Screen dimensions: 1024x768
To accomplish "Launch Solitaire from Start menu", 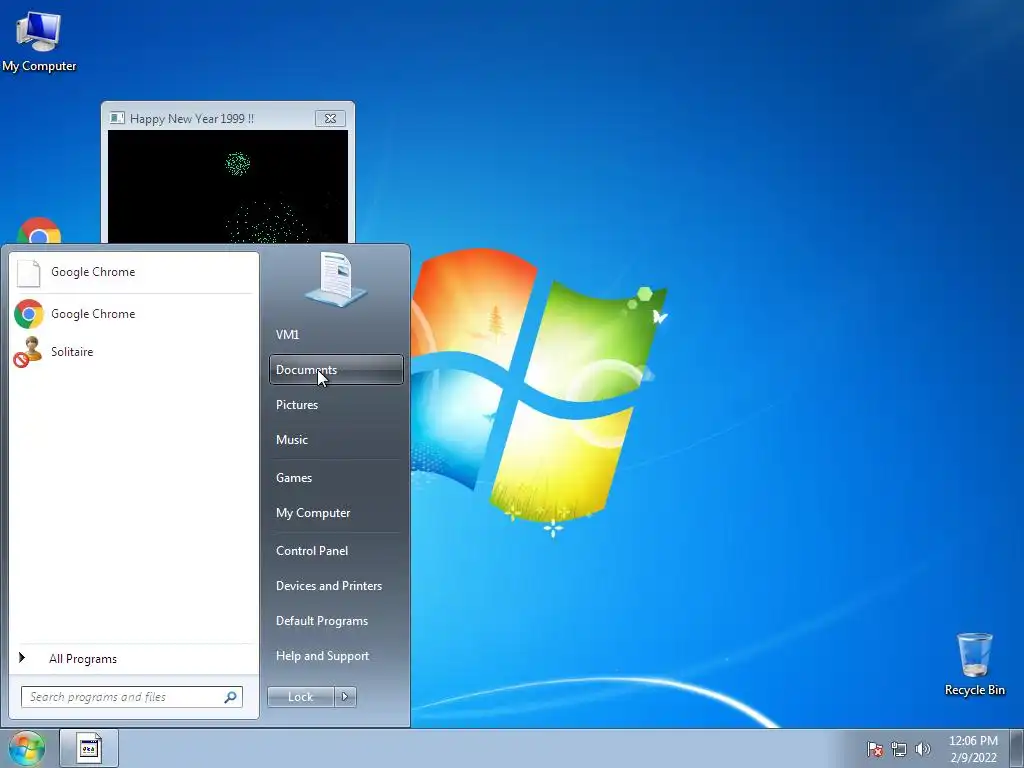I will [x=134, y=352].
